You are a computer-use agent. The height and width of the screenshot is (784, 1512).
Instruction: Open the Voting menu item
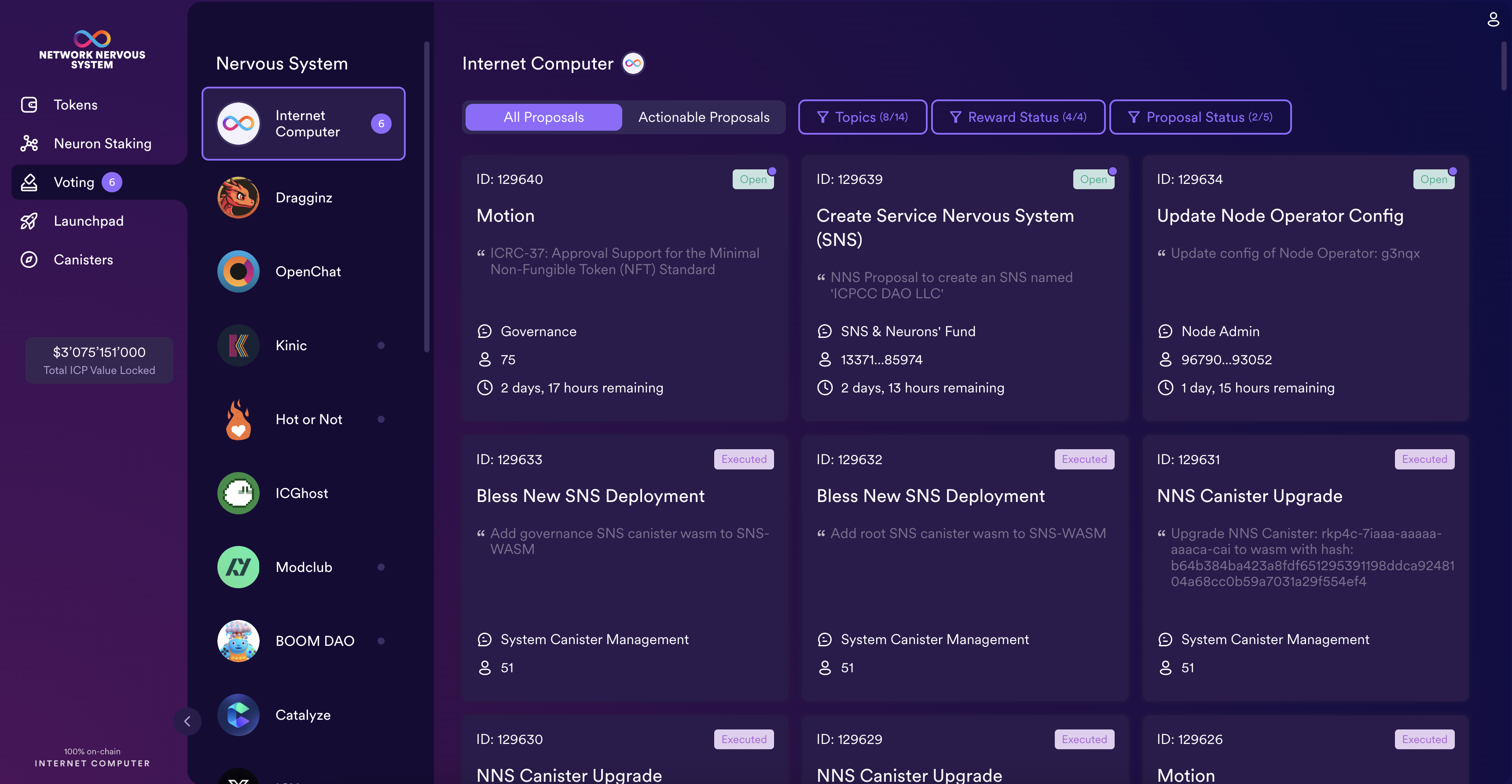(x=74, y=183)
